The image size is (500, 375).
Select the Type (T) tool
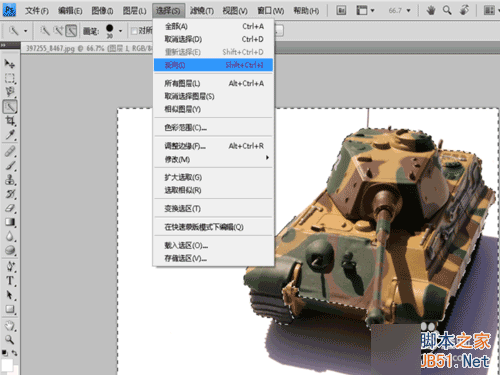9,281
